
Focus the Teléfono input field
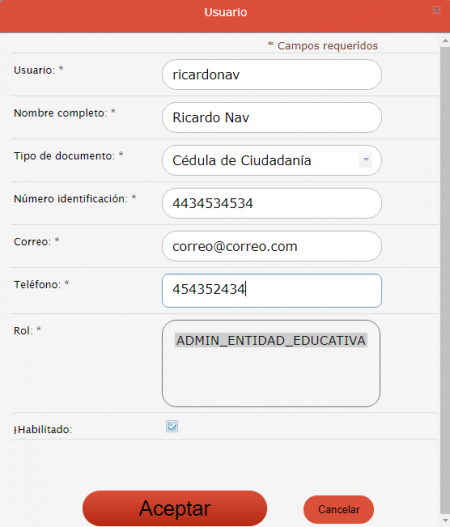(272, 291)
